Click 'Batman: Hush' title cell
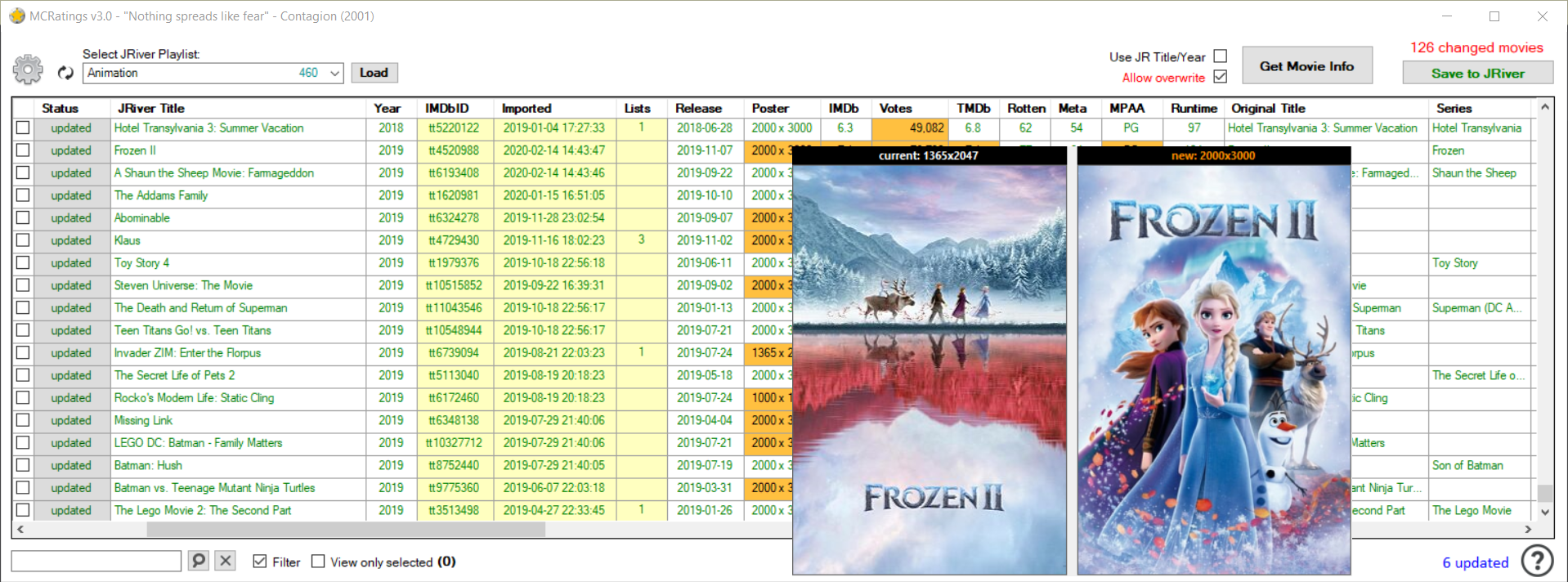The image size is (1568, 582). pyautogui.click(x=239, y=465)
